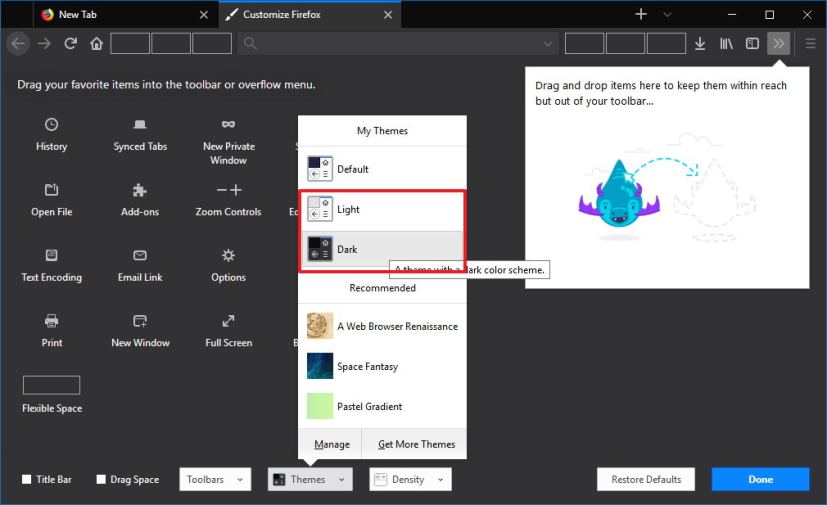Open the overflow menu chevron button
This screenshot has height=505, width=827.
click(778, 43)
